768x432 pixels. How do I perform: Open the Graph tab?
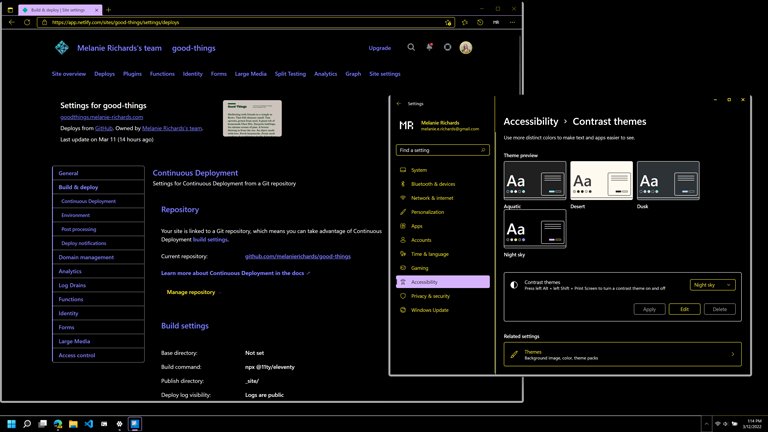(x=353, y=74)
